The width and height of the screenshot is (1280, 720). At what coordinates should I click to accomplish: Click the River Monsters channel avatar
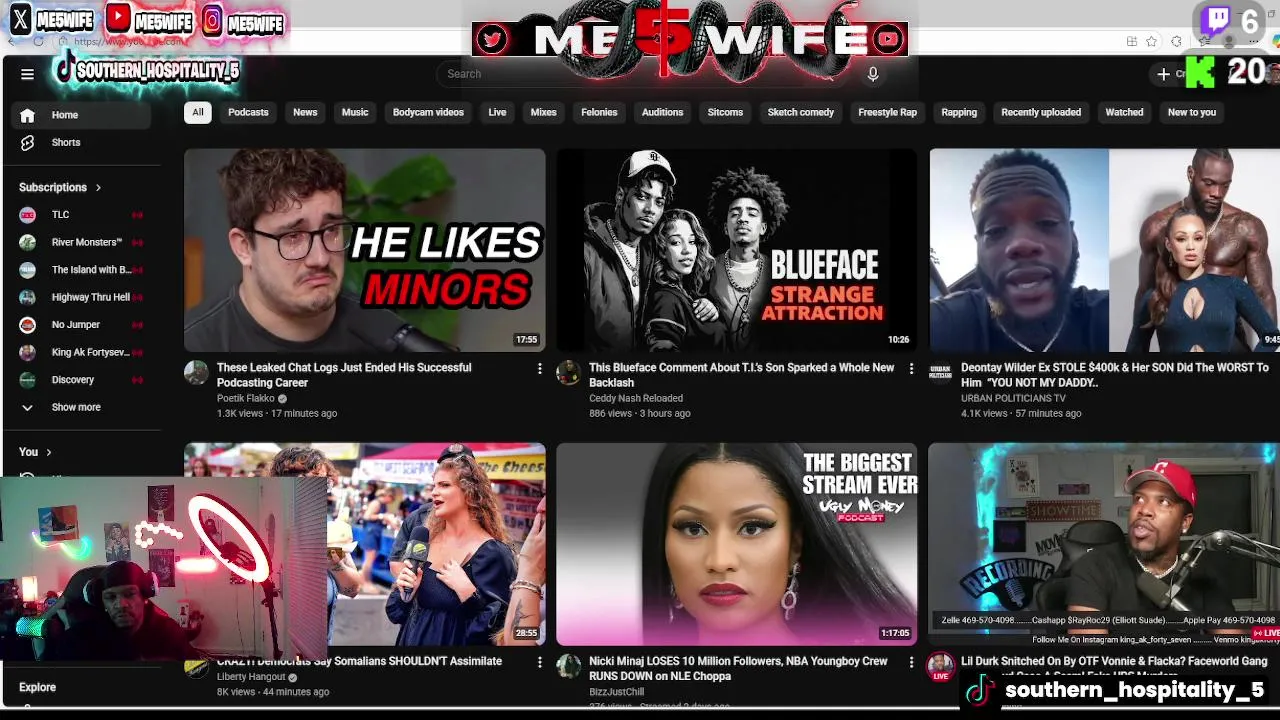[x=28, y=242]
